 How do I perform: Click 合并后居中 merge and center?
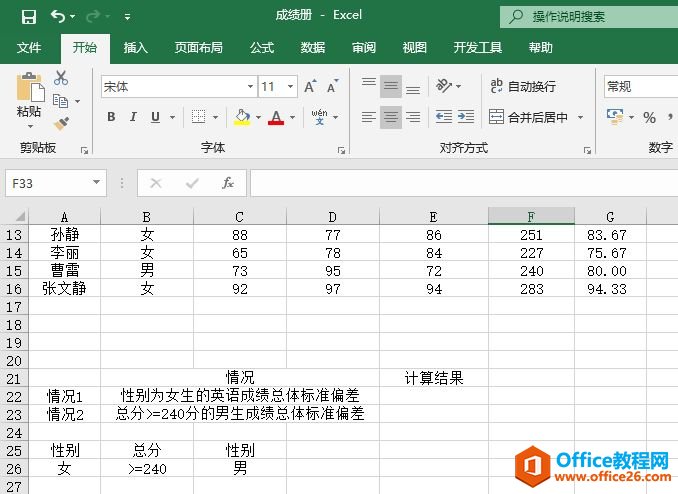pos(528,117)
